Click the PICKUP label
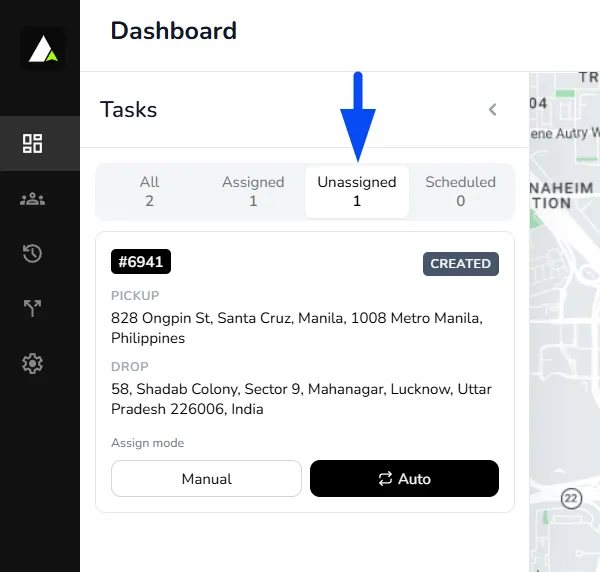This screenshot has height=572, width=600. pyautogui.click(x=135, y=296)
